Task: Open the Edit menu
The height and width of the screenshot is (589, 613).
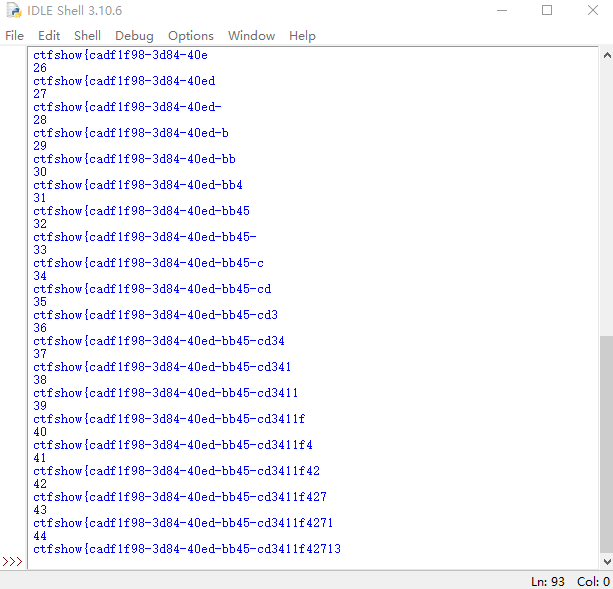Action: pyautogui.click(x=49, y=36)
